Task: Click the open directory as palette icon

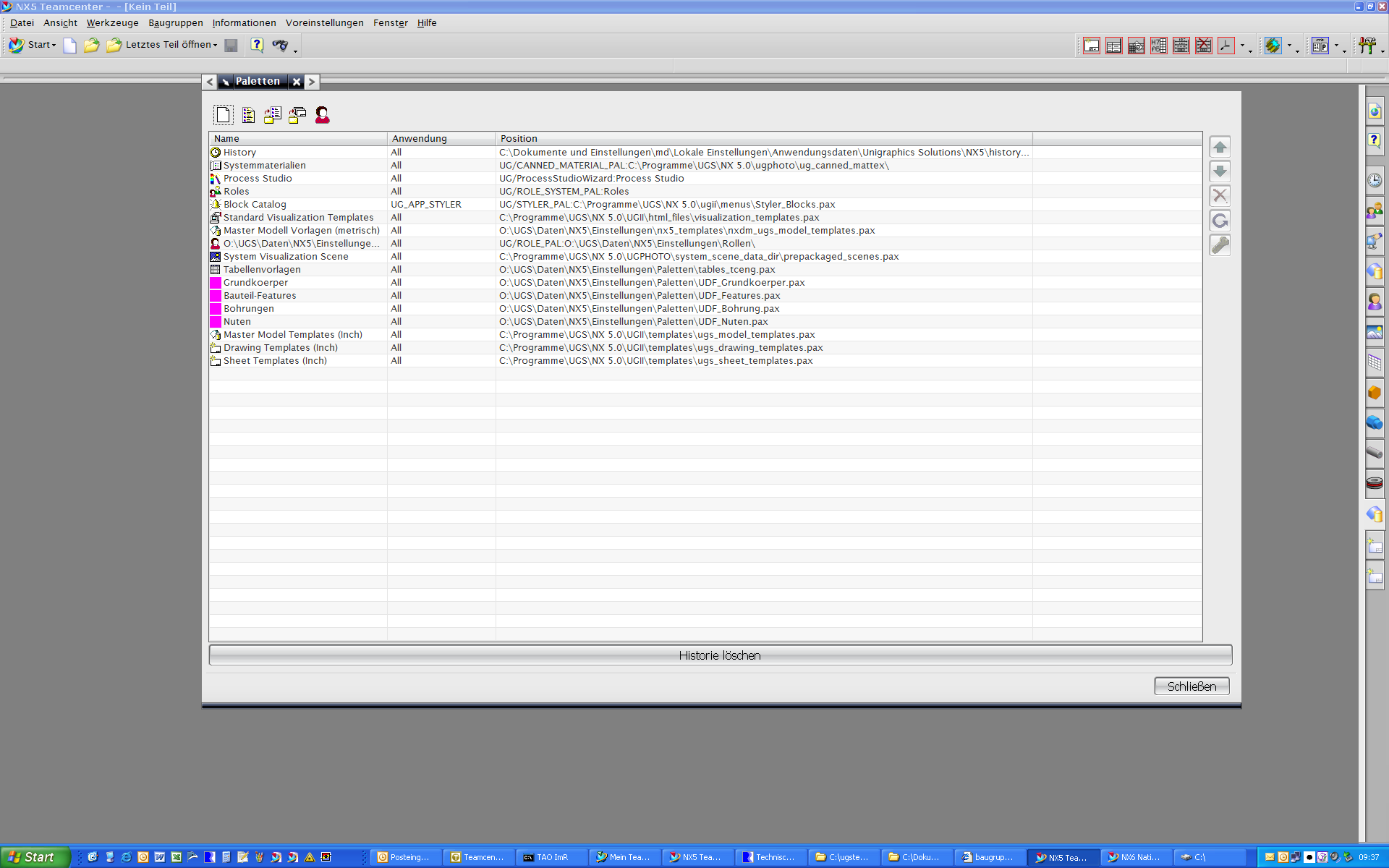Action: 273,115
